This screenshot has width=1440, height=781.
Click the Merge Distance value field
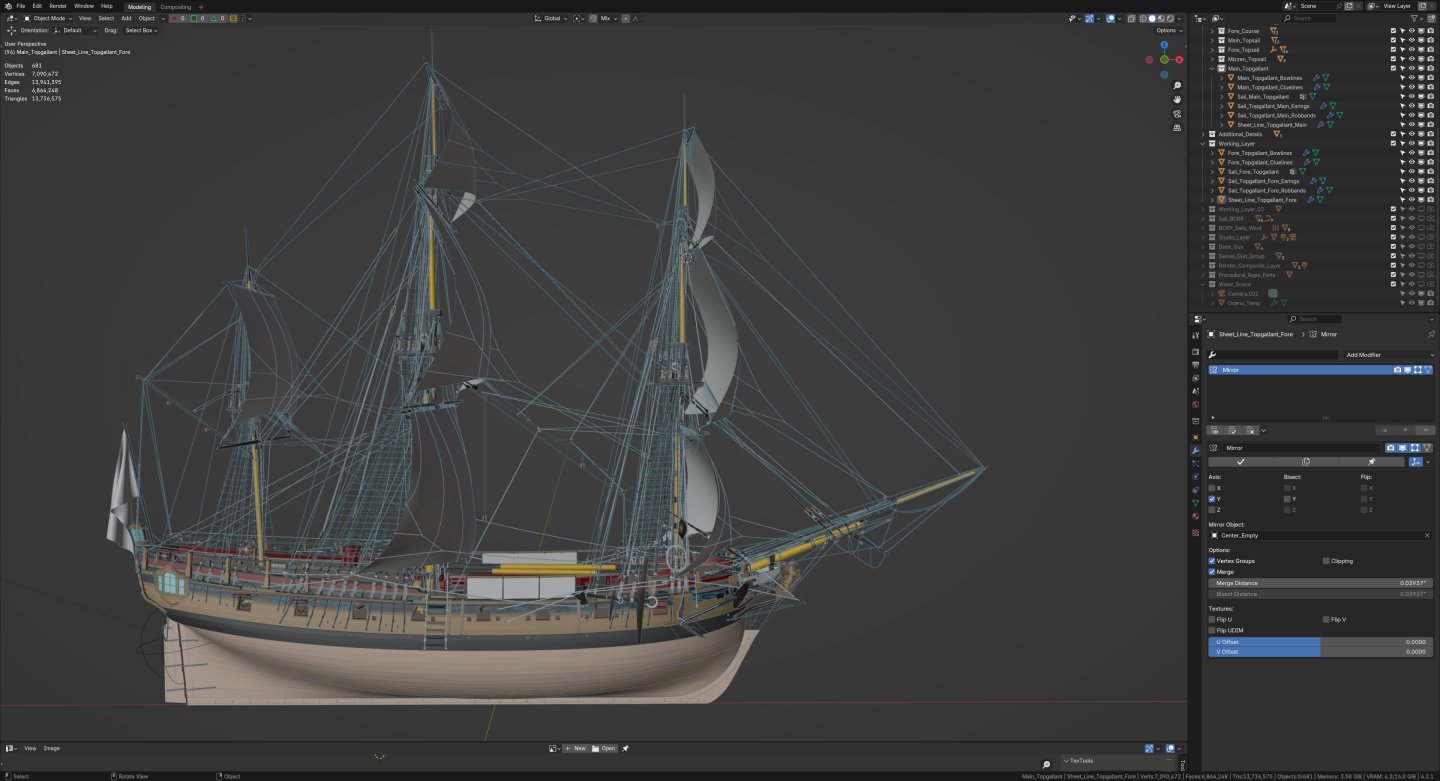click(x=1320, y=583)
